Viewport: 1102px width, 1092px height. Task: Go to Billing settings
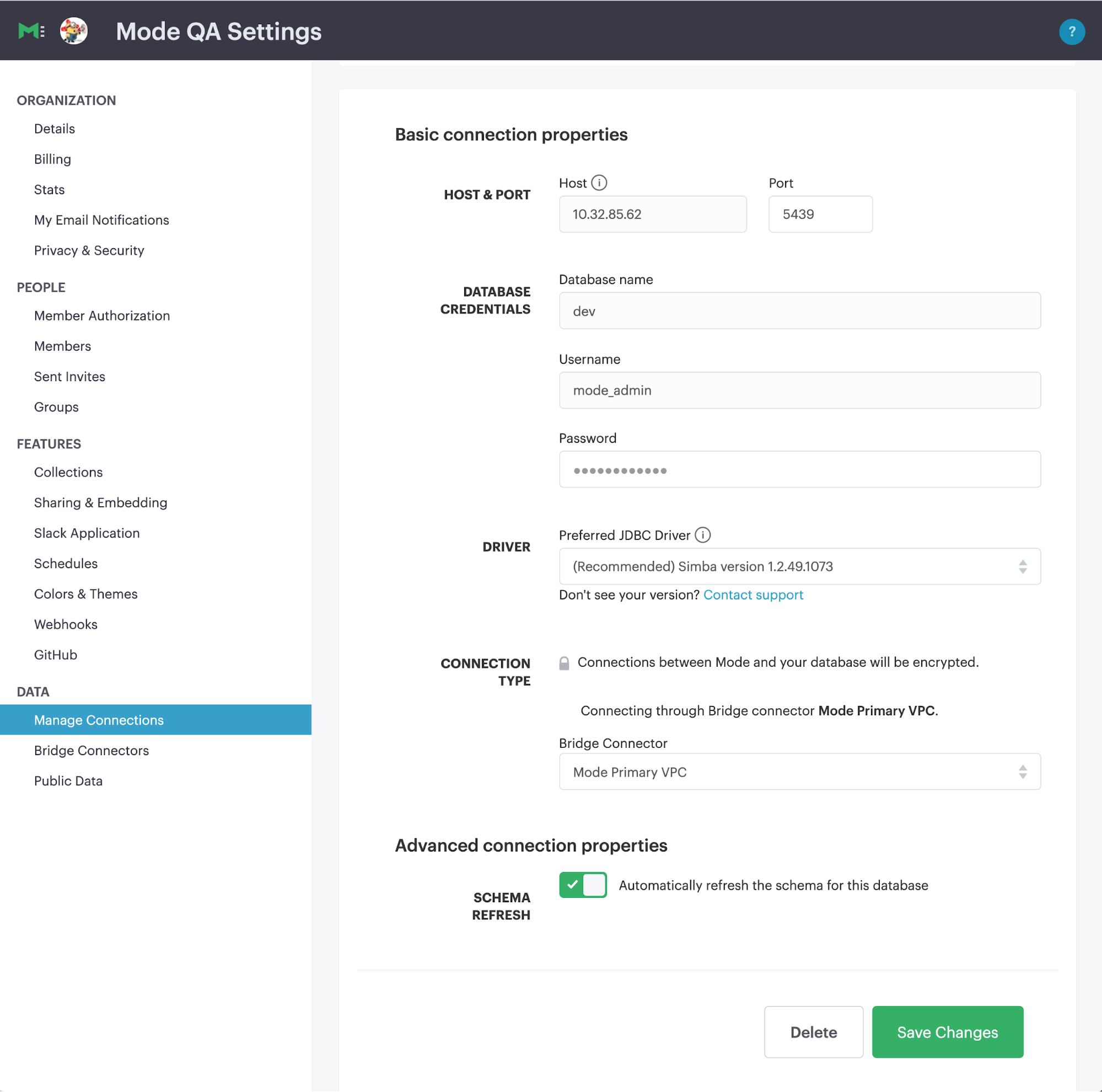[52, 159]
